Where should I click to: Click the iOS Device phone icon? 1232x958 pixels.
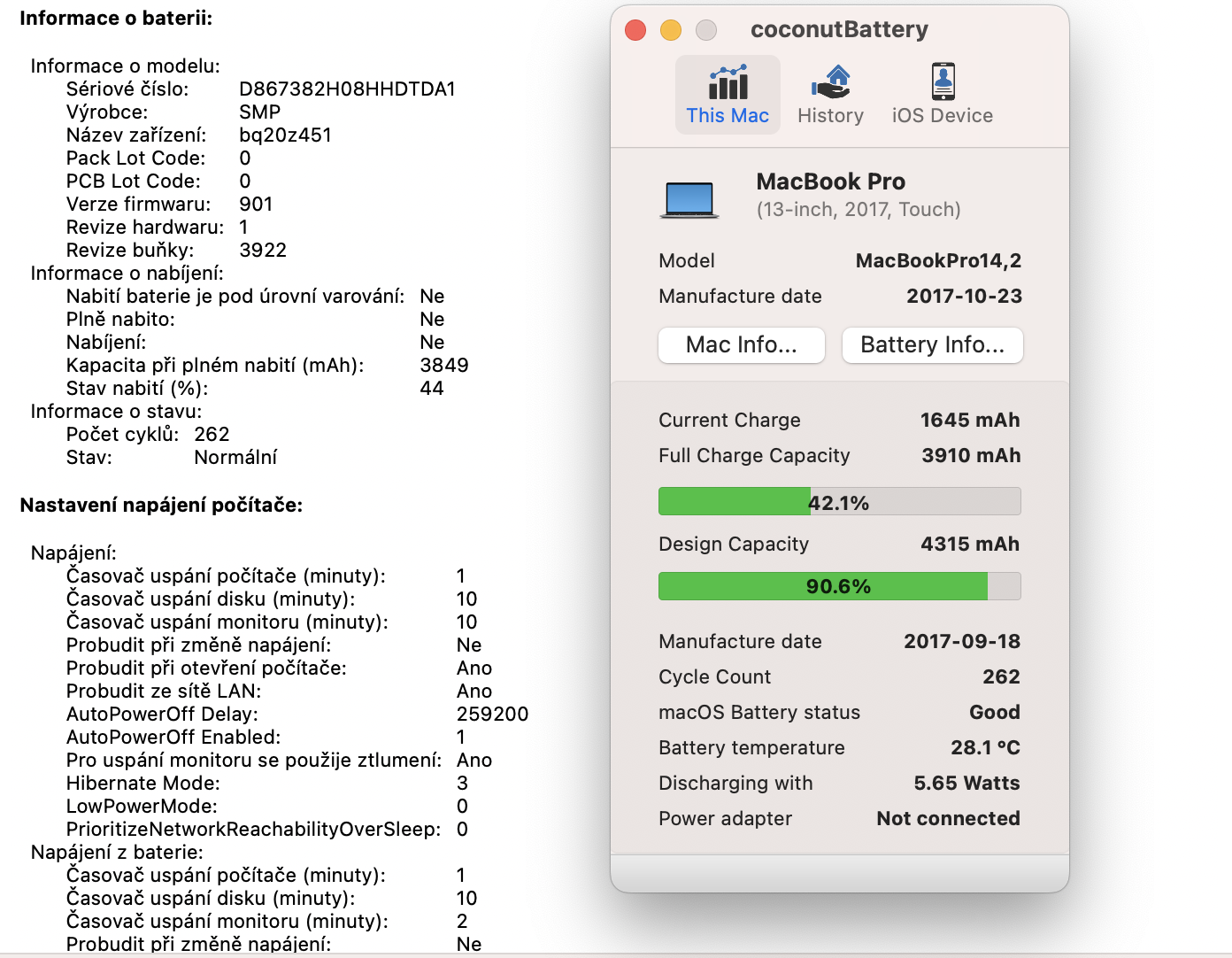[x=943, y=82]
